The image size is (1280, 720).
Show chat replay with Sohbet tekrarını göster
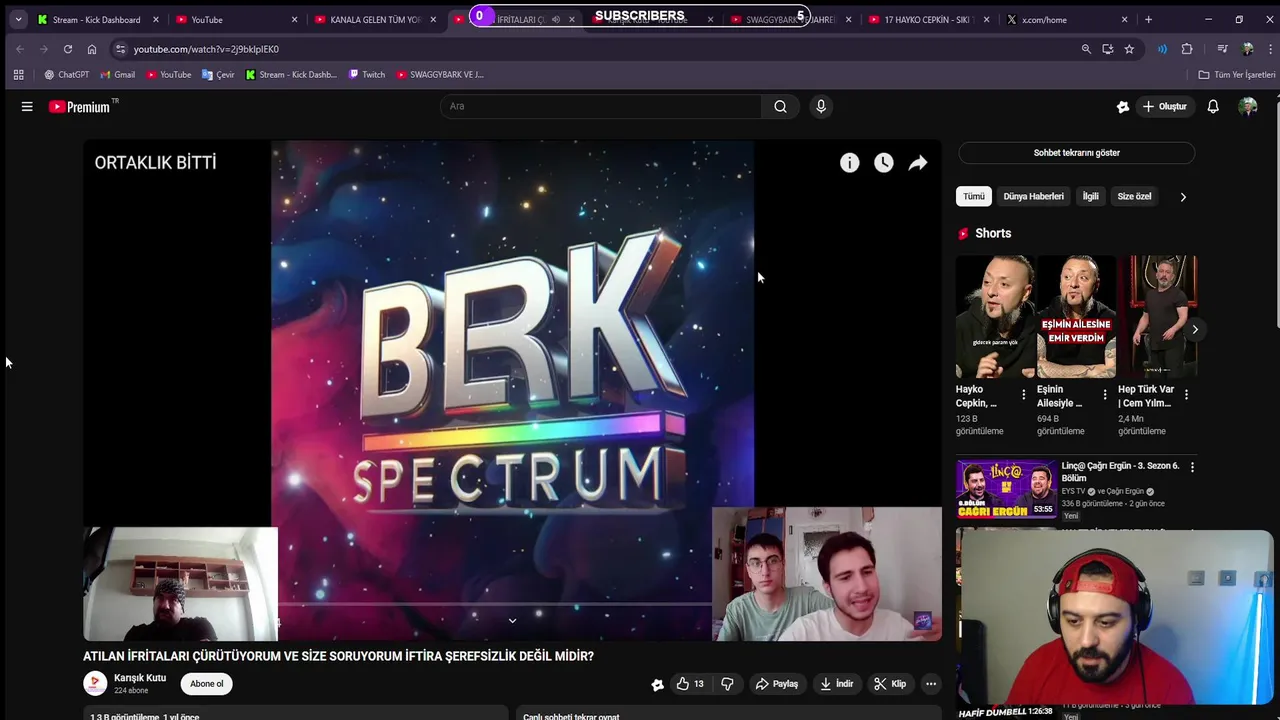1076,153
